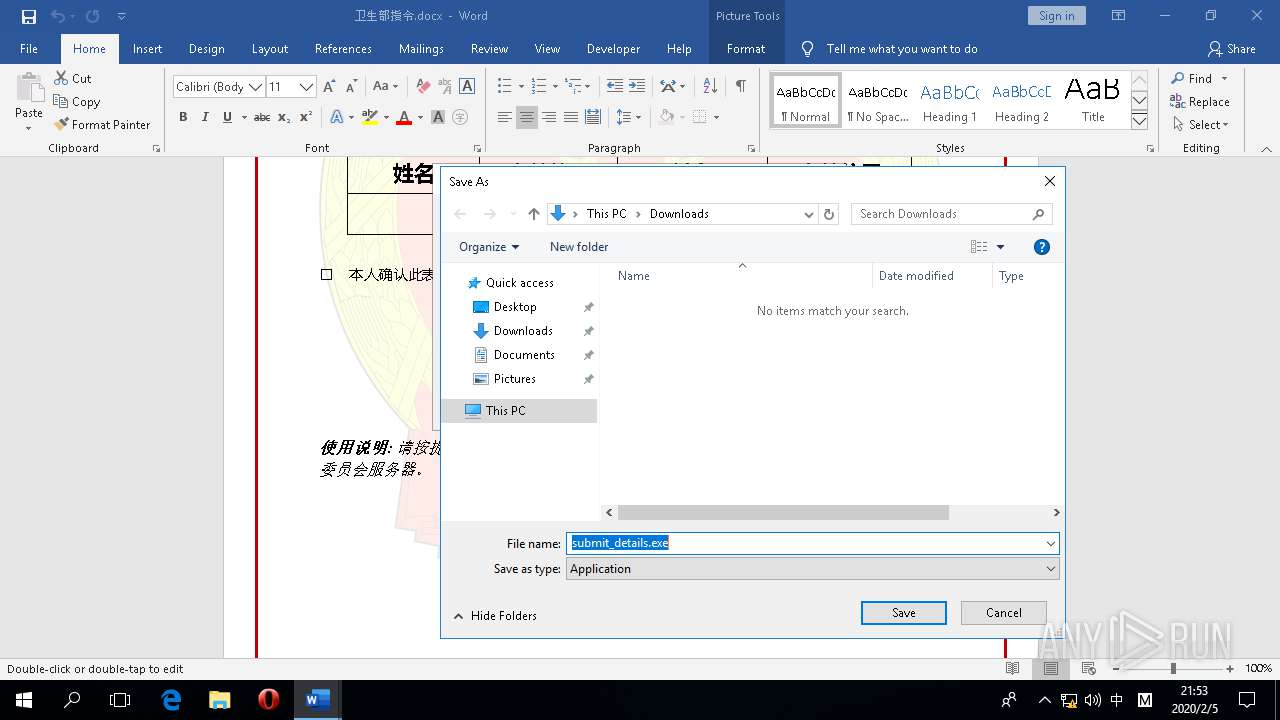The image size is (1280, 720).
Task: Open the view options dropdown in Save As dialog
Action: (x=1000, y=247)
